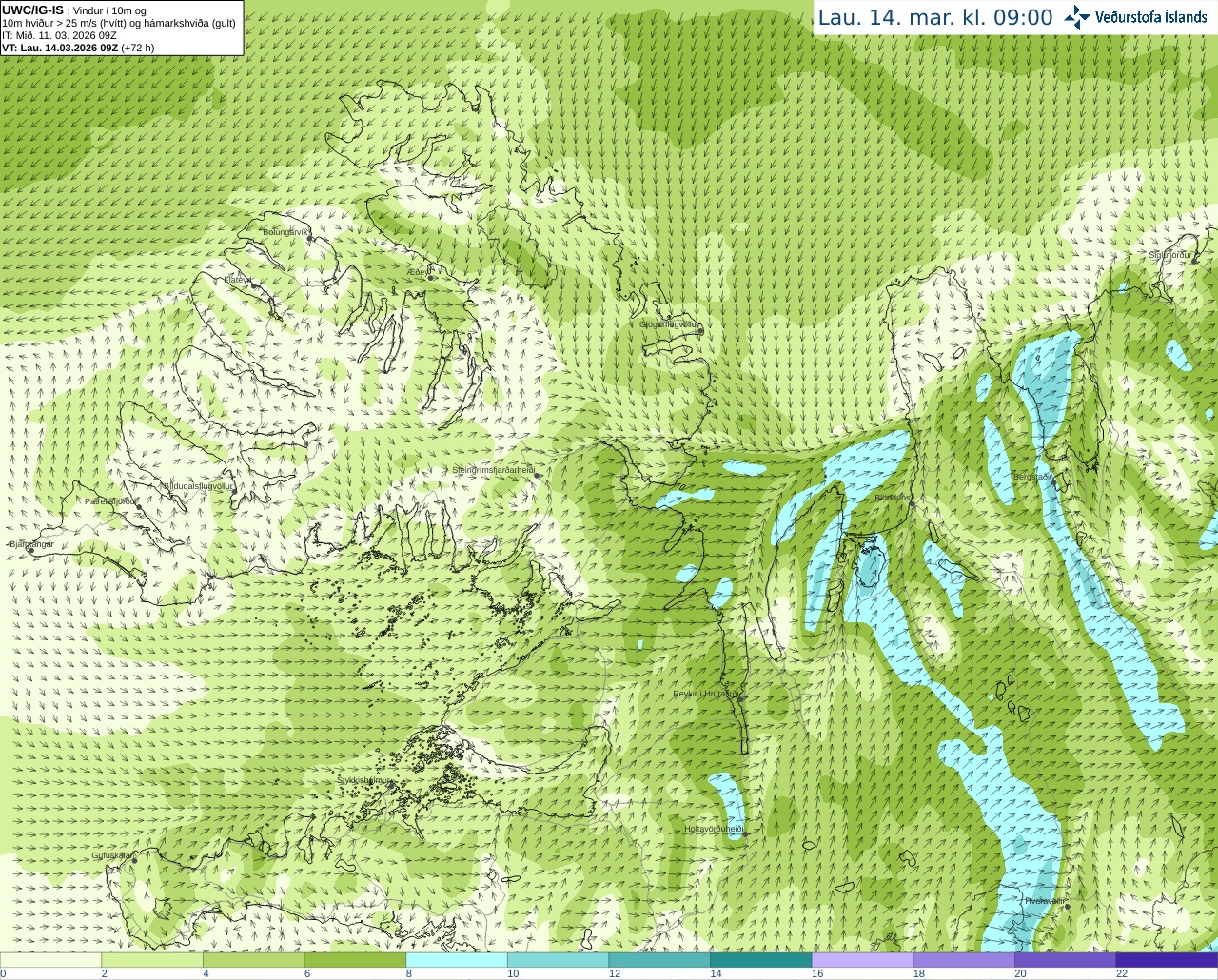Select the 10–12 m/s turquoise legend swatch
Image resolution: width=1218 pixels, height=980 pixels.
tap(558, 959)
